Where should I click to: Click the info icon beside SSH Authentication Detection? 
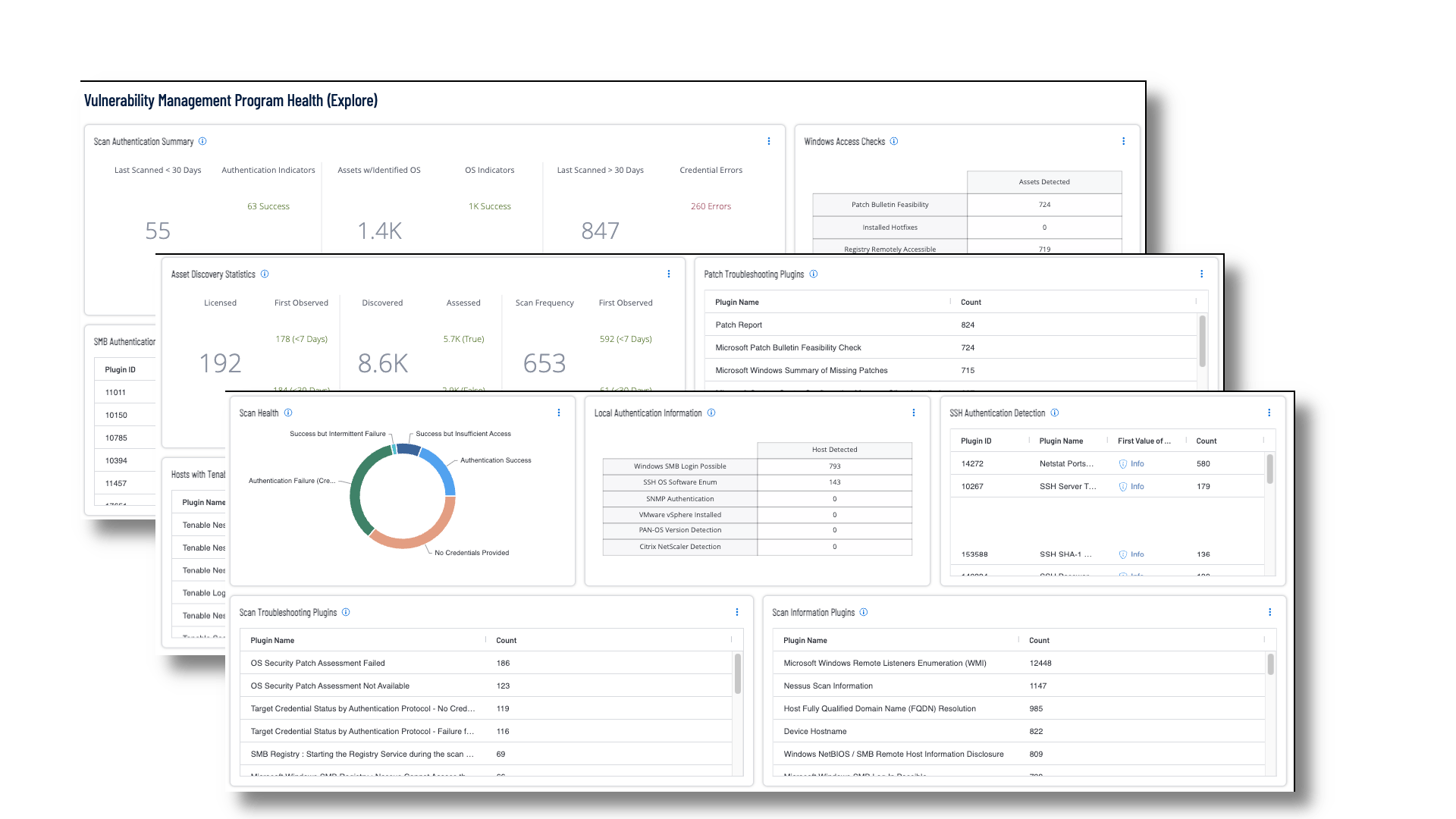(1055, 413)
